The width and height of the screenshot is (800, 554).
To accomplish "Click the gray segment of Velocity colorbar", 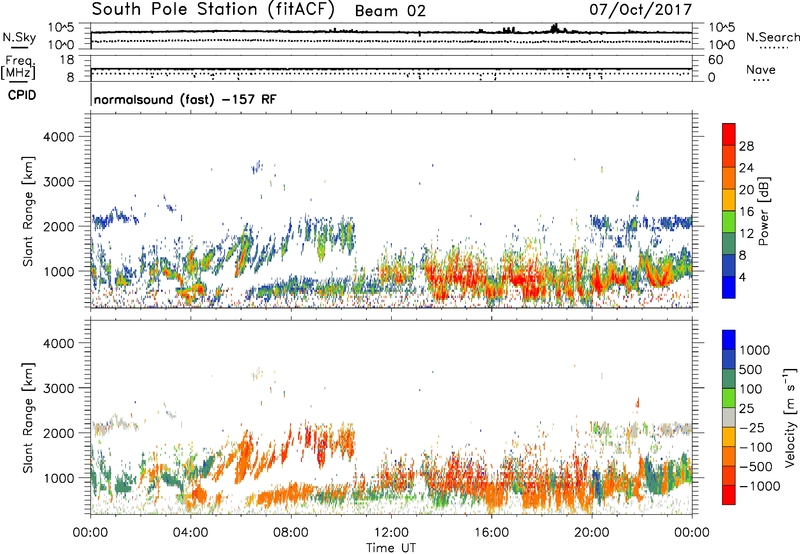I will point(729,417).
